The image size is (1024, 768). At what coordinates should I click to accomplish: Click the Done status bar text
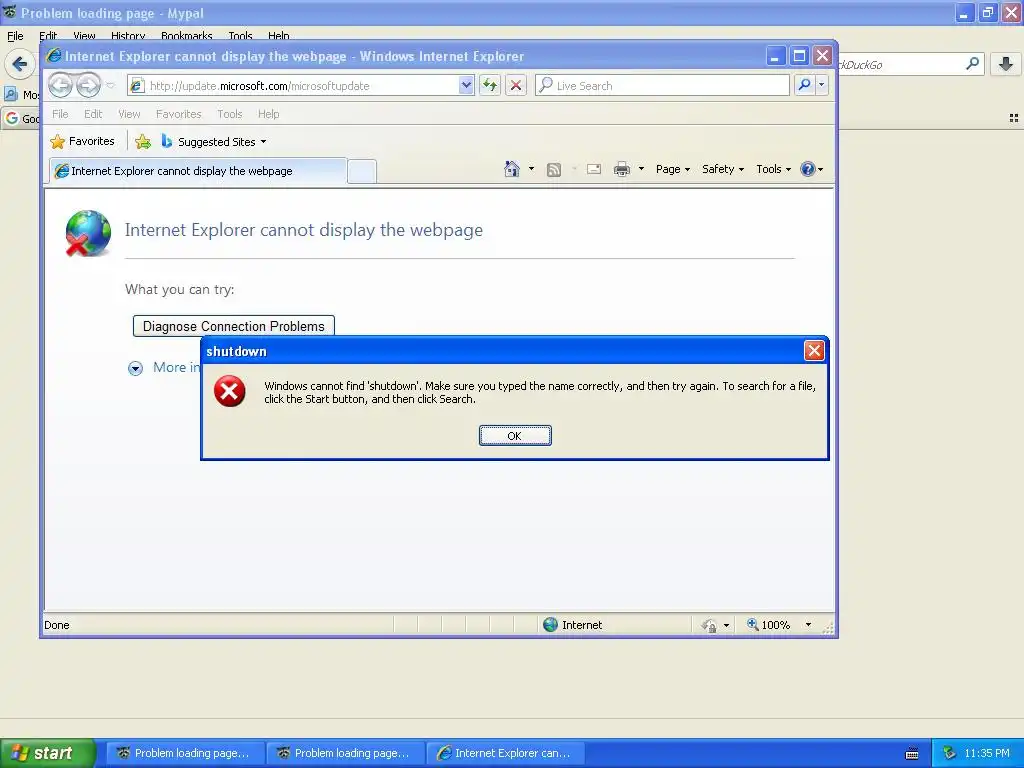57,625
